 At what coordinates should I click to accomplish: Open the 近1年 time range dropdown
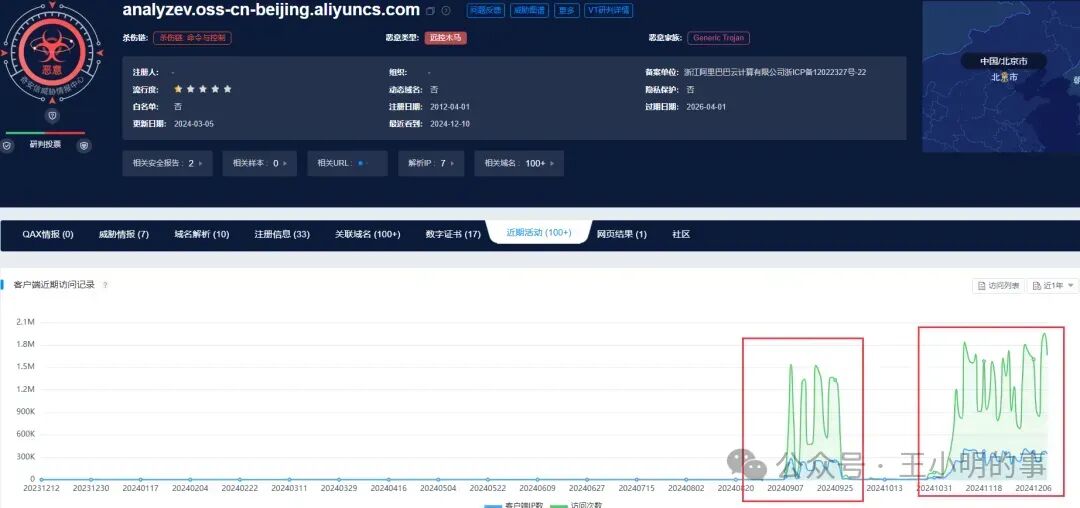pos(1052,286)
